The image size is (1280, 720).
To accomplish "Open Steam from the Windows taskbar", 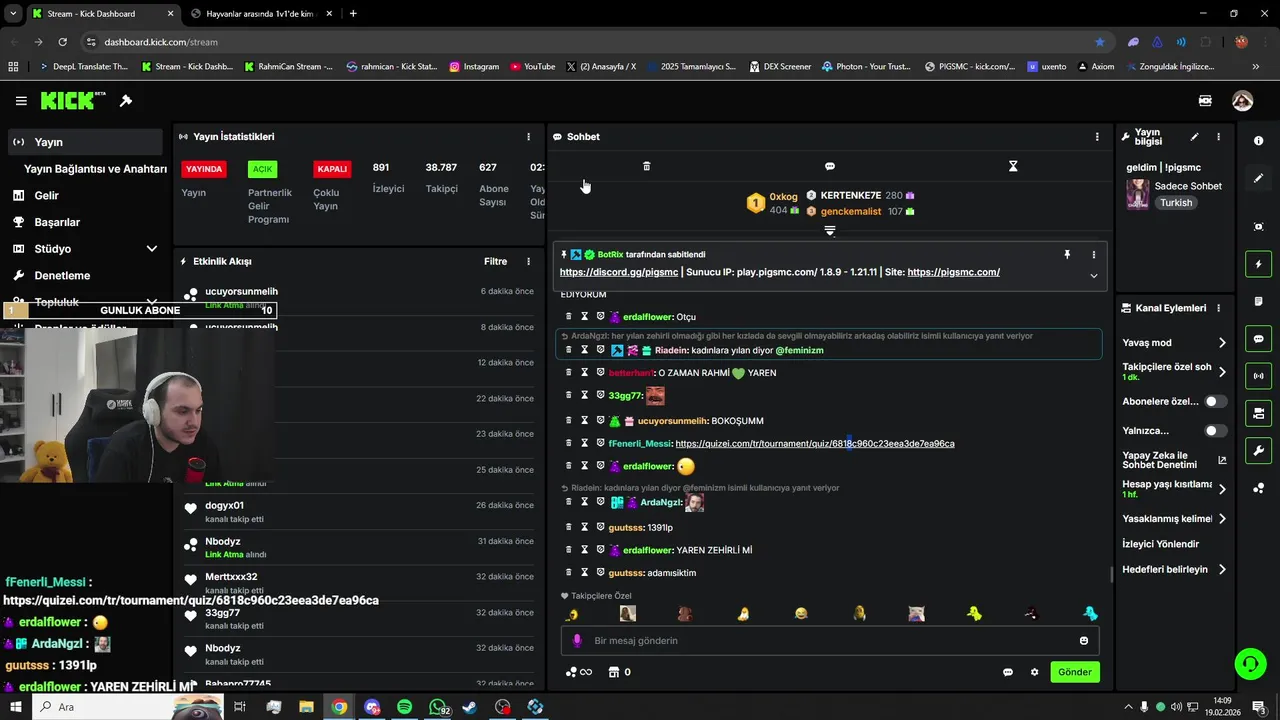I will [x=469, y=707].
